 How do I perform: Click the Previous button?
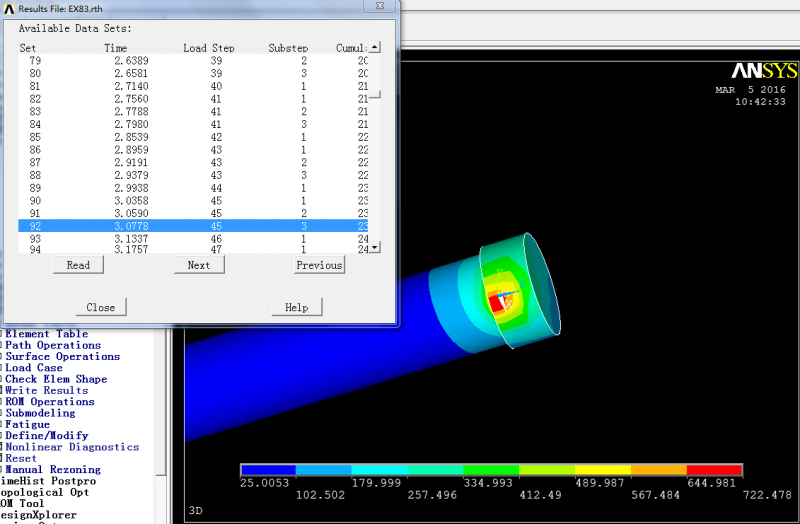(x=319, y=265)
